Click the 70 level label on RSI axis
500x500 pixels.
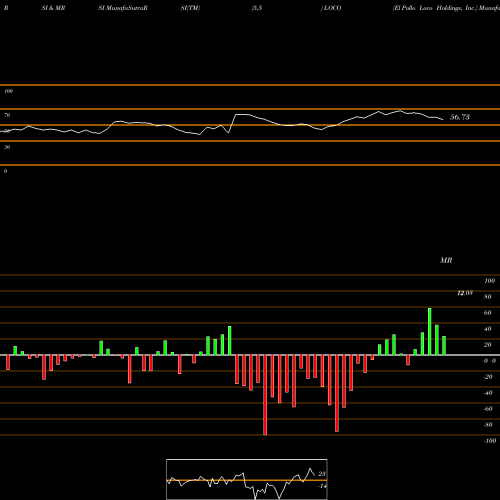coord(7,115)
